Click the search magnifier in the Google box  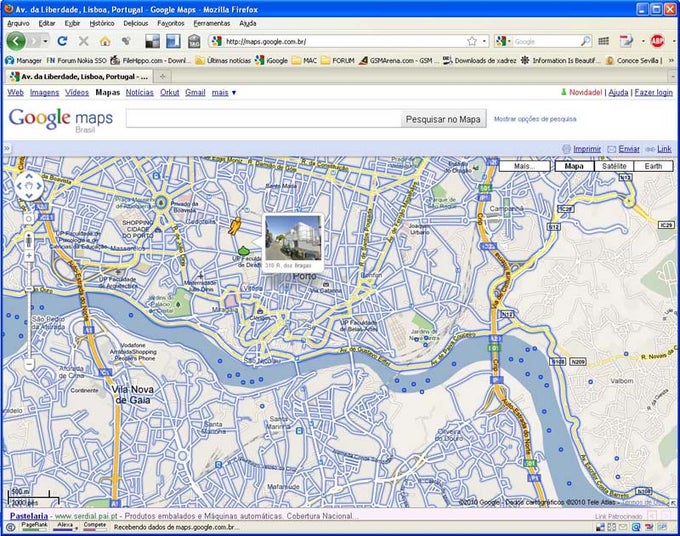585,41
